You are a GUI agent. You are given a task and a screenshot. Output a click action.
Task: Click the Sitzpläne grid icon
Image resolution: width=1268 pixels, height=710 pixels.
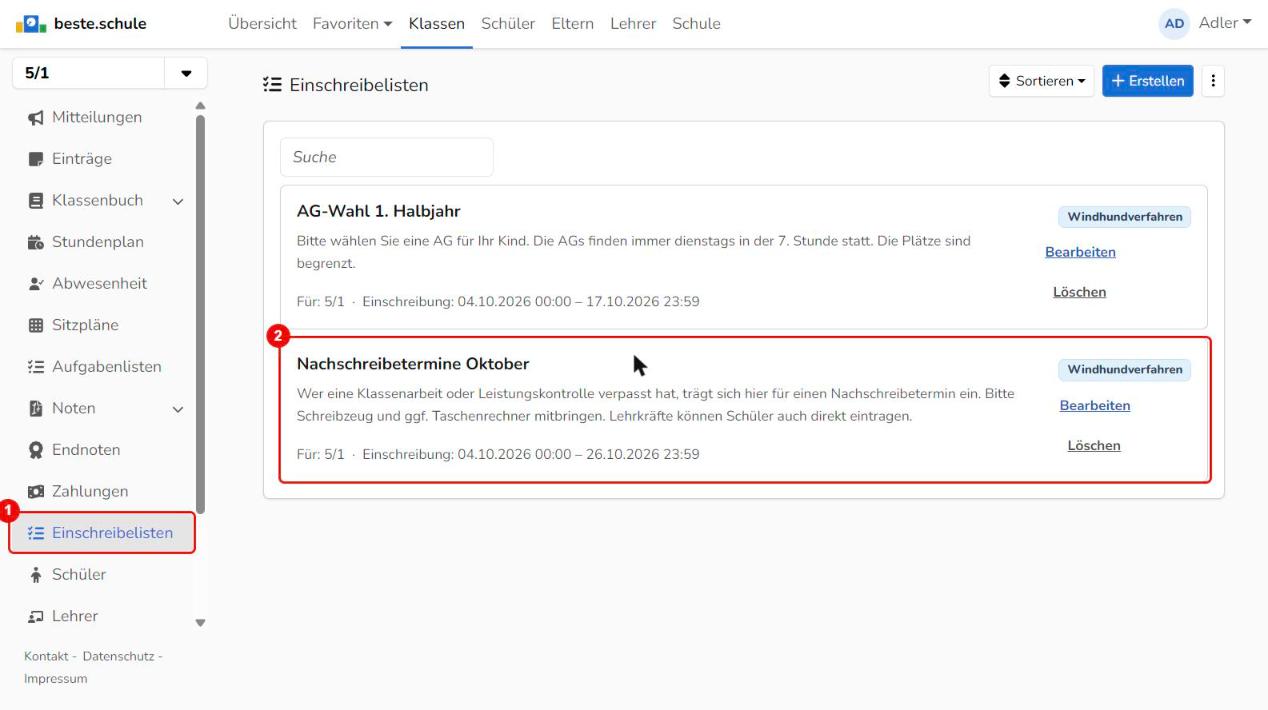pos(36,325)
